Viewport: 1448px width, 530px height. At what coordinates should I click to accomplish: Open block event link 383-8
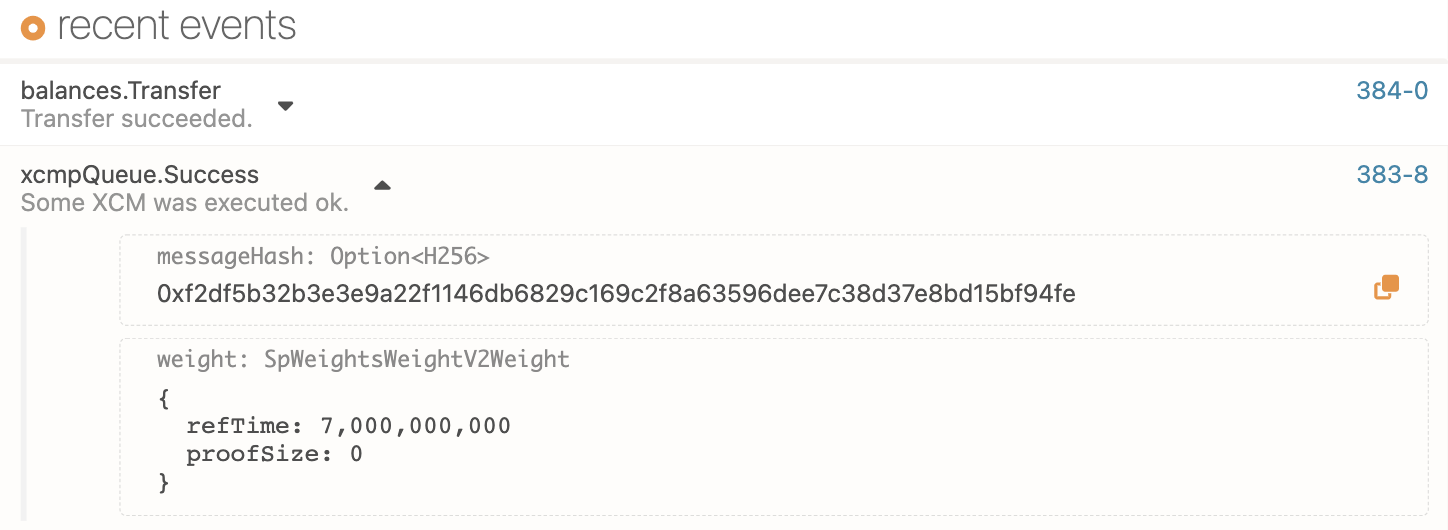tap(1392, 175)
